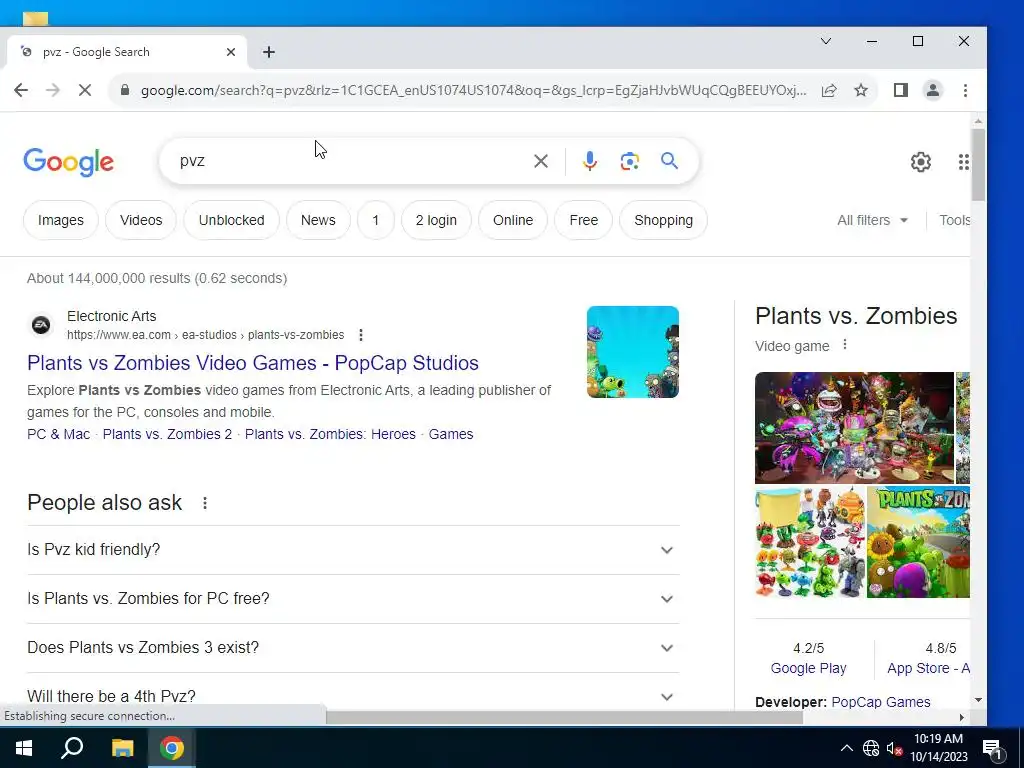This screenshot has width=1024, height=768.
Task: Open the EA result thumbnail image
Action: (x=632, y=352)
